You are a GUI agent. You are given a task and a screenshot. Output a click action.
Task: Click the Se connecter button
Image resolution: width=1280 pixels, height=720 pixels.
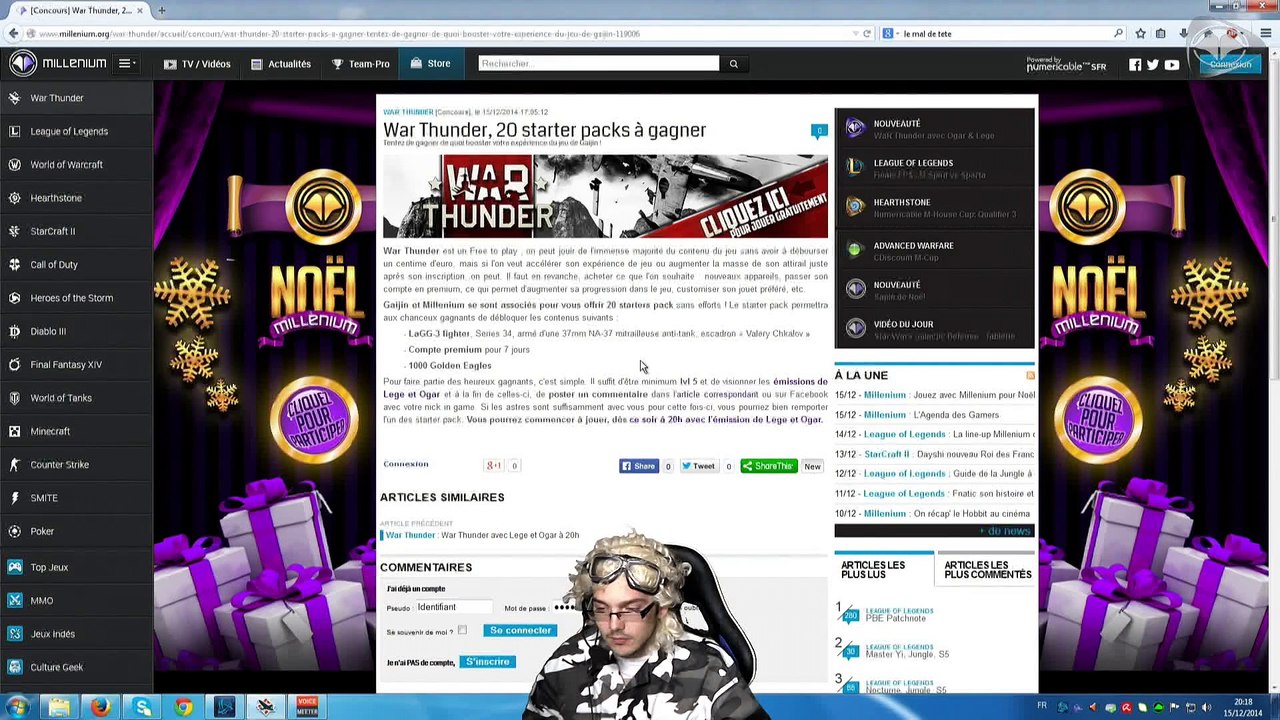tap(520, 630)
